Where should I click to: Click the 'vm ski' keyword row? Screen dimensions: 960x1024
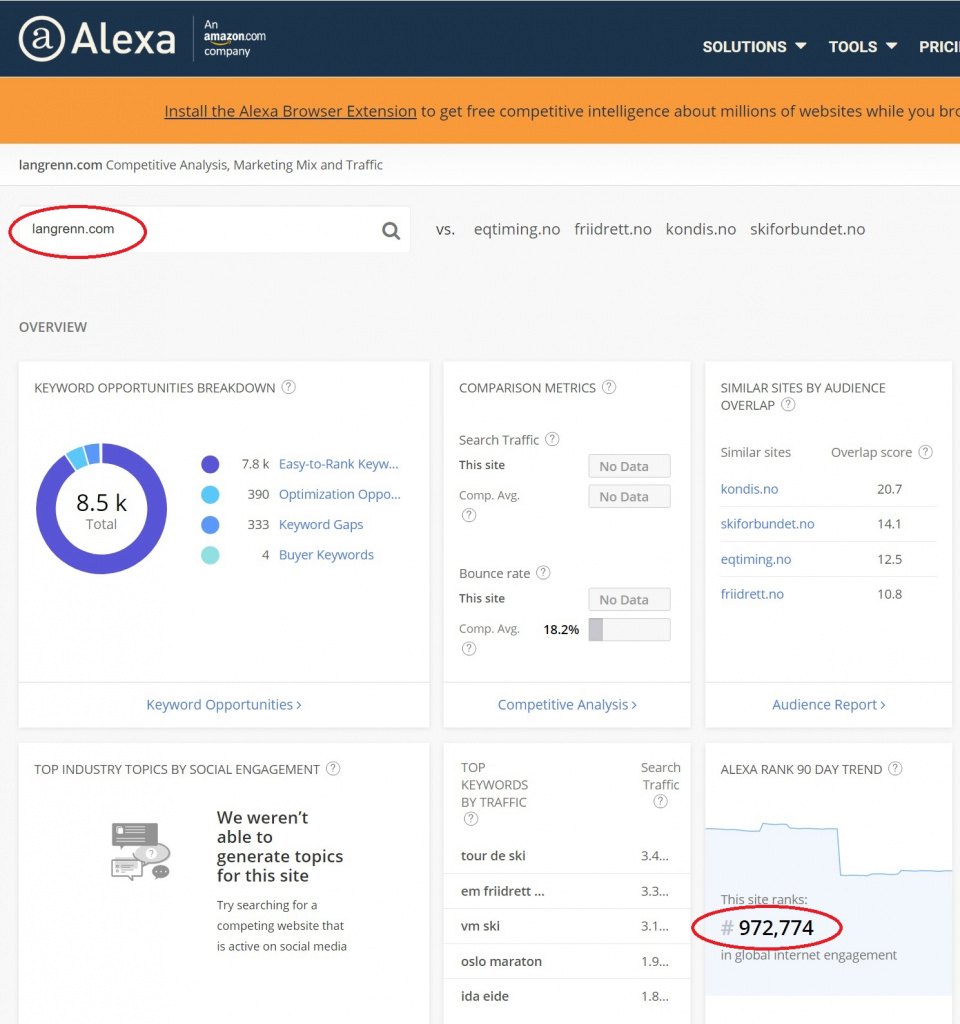pos(566,926)
